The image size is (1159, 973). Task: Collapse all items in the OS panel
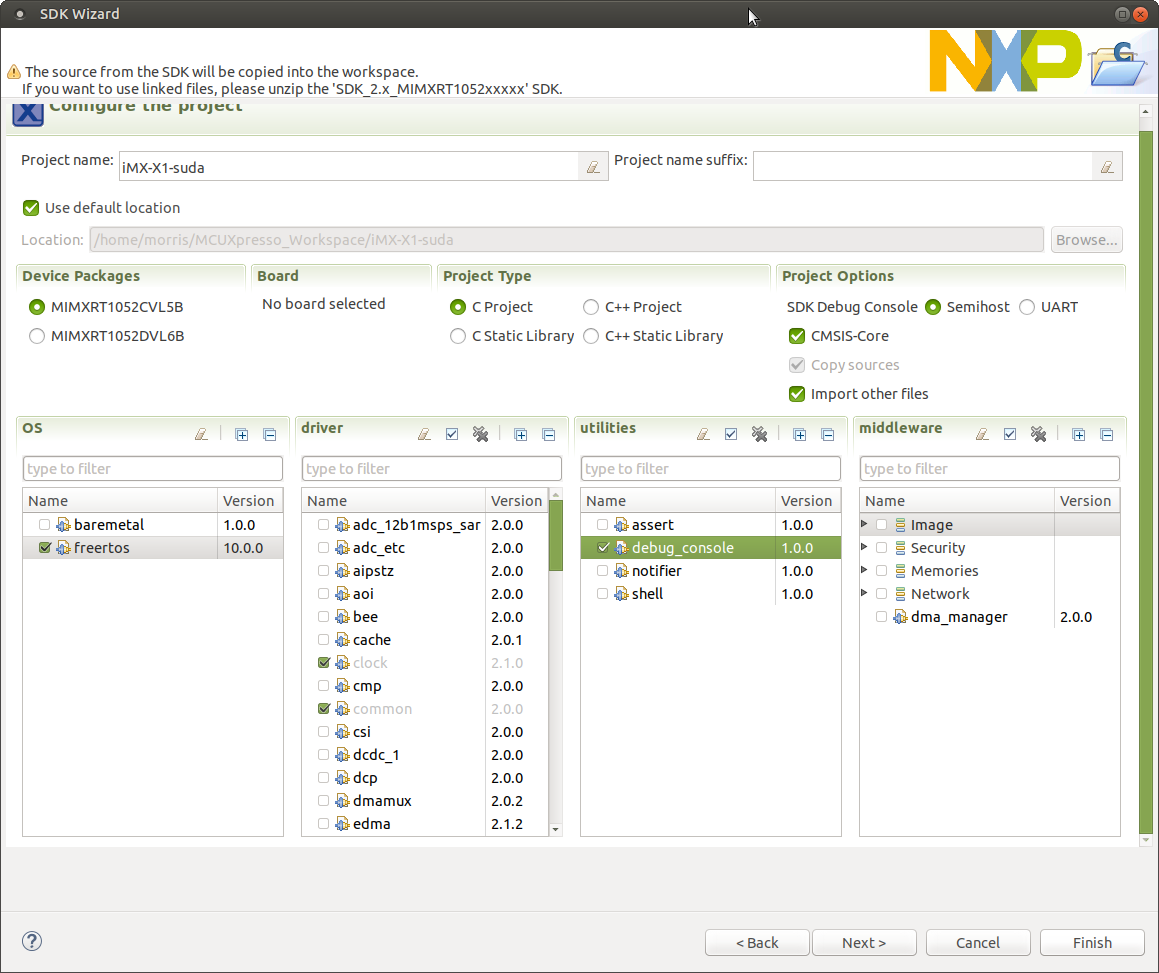[x=270, y=434]
